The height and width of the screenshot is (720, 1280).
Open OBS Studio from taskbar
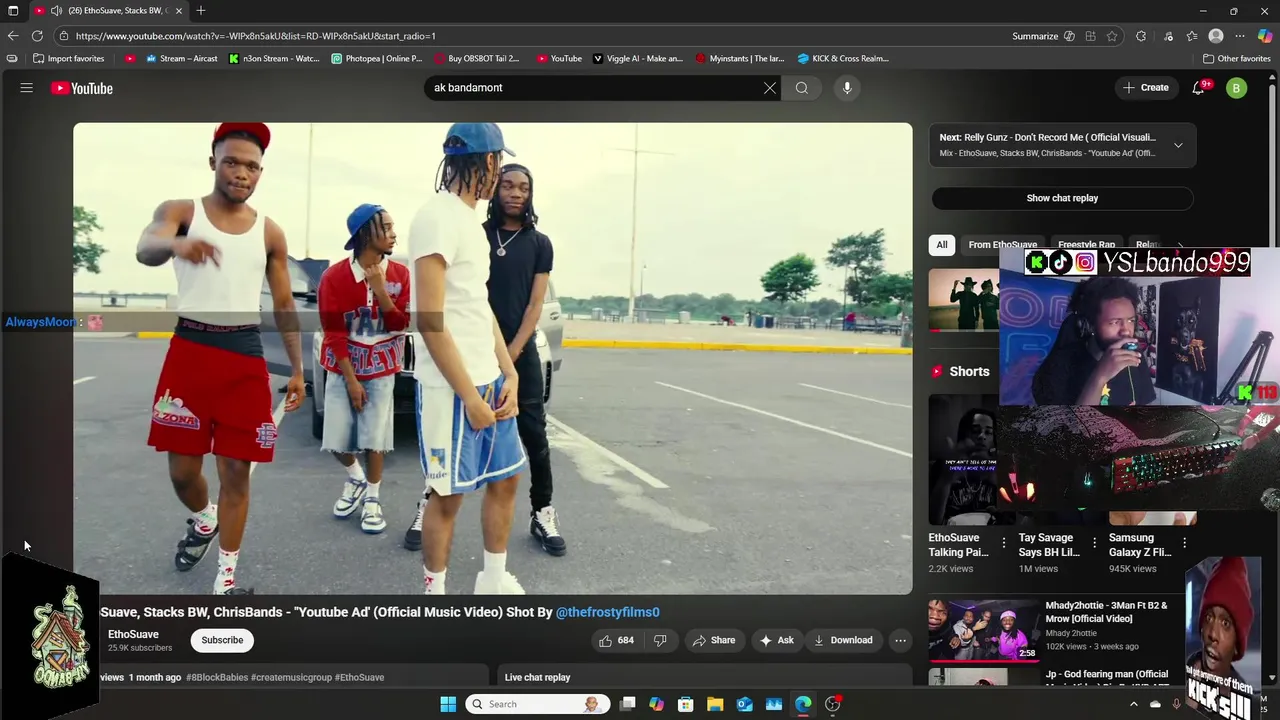(833, 704)
